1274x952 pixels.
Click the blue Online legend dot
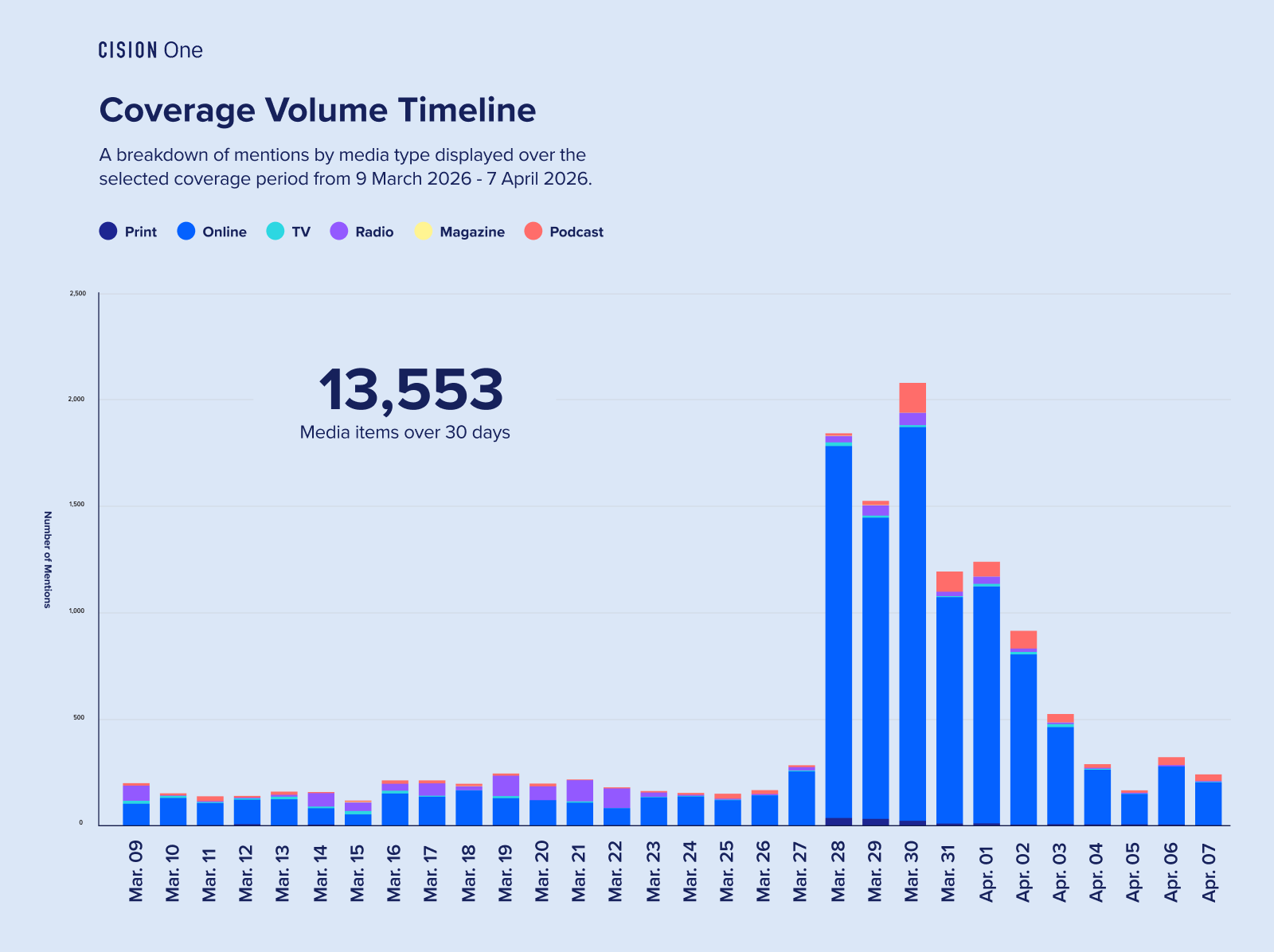coord(186,232)
